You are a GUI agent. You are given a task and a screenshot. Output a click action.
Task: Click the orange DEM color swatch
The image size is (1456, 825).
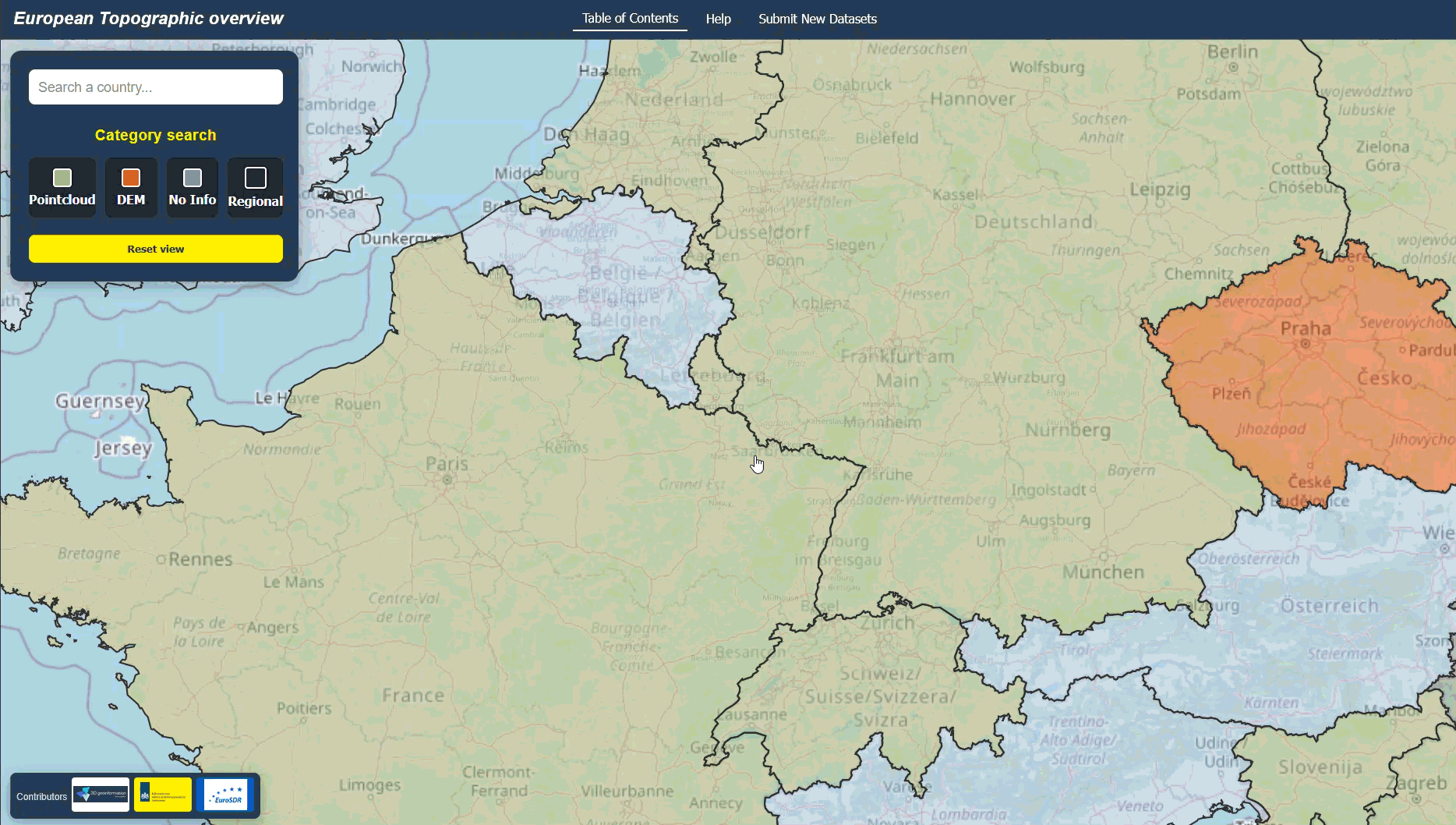pyautogui.click(x=130, y=178)
